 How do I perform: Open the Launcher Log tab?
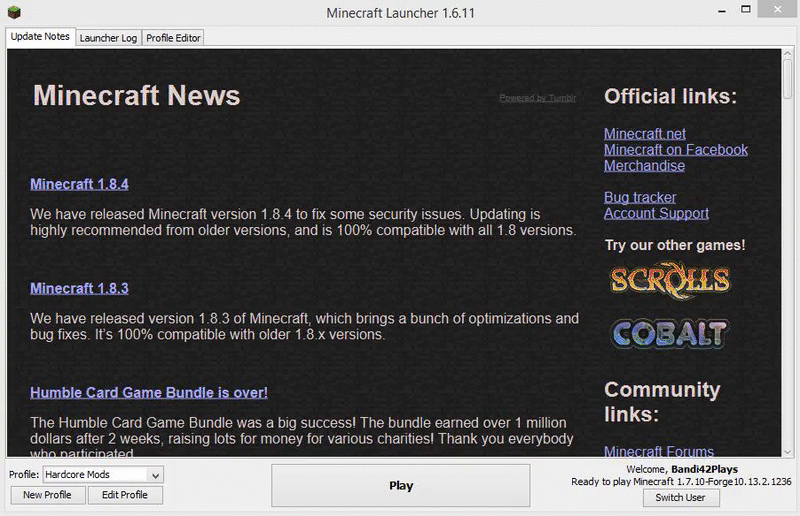click(108, 38)
